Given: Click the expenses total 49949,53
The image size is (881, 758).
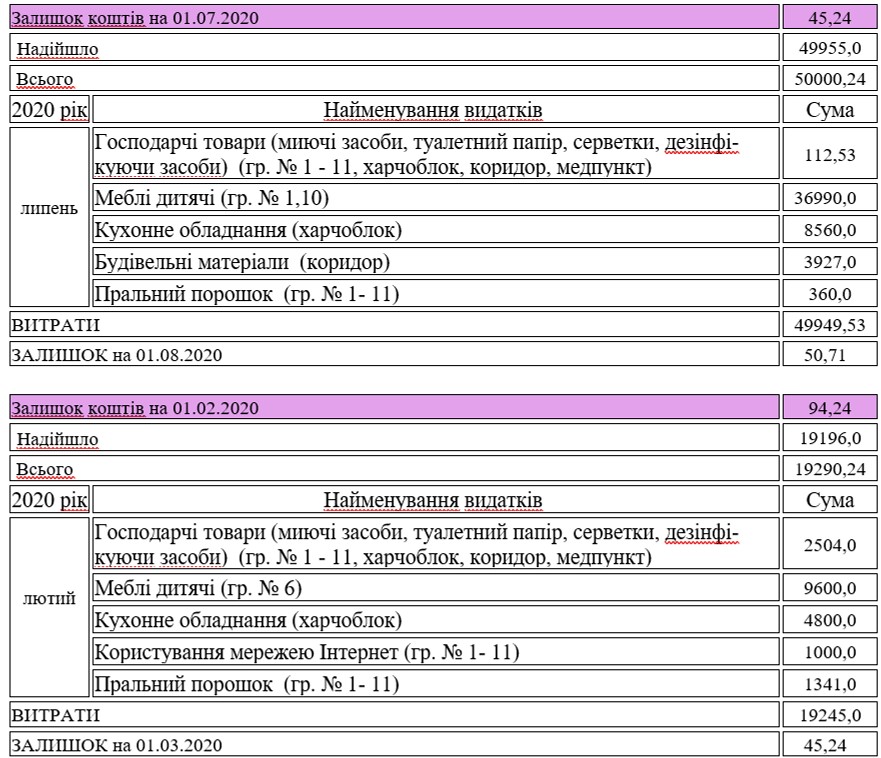Looking at the screenshot, I should (x=829, y=324).
